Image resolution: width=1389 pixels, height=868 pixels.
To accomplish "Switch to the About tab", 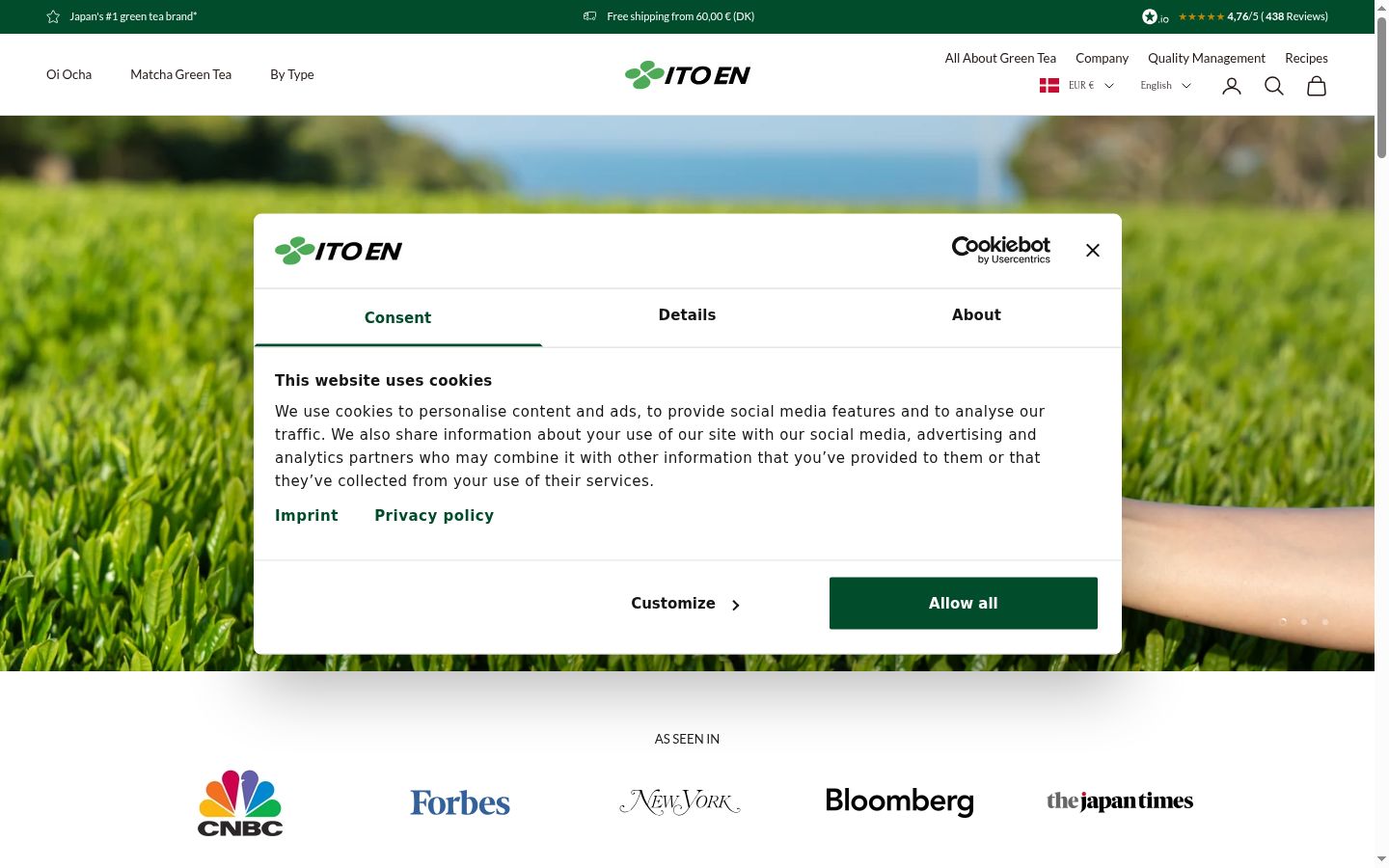I will pos(976,316).
